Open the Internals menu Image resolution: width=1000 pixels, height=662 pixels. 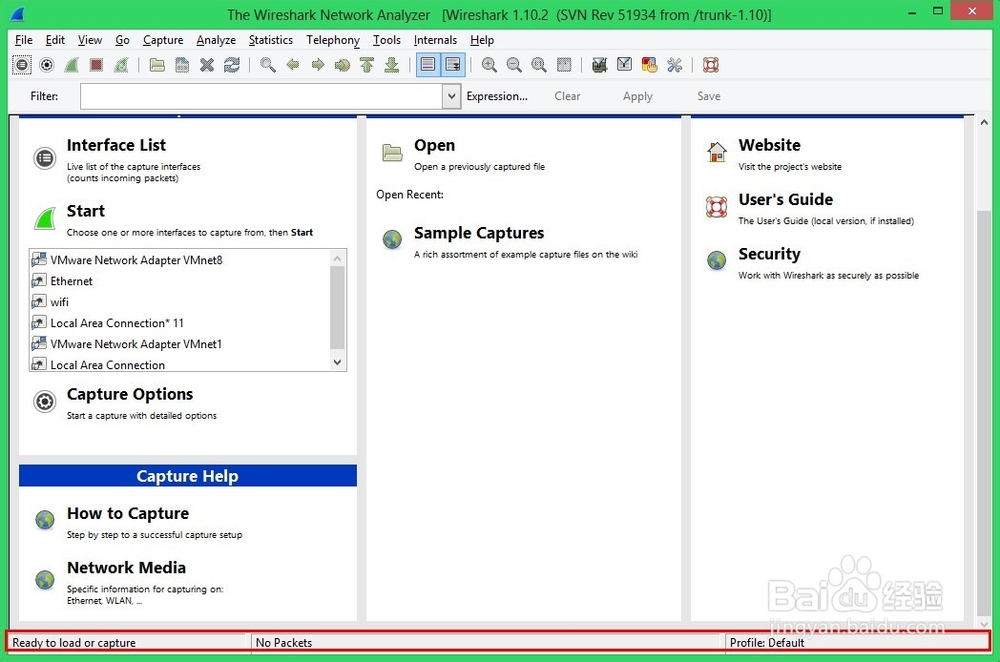pyautogui.click(x=435, y=40)
